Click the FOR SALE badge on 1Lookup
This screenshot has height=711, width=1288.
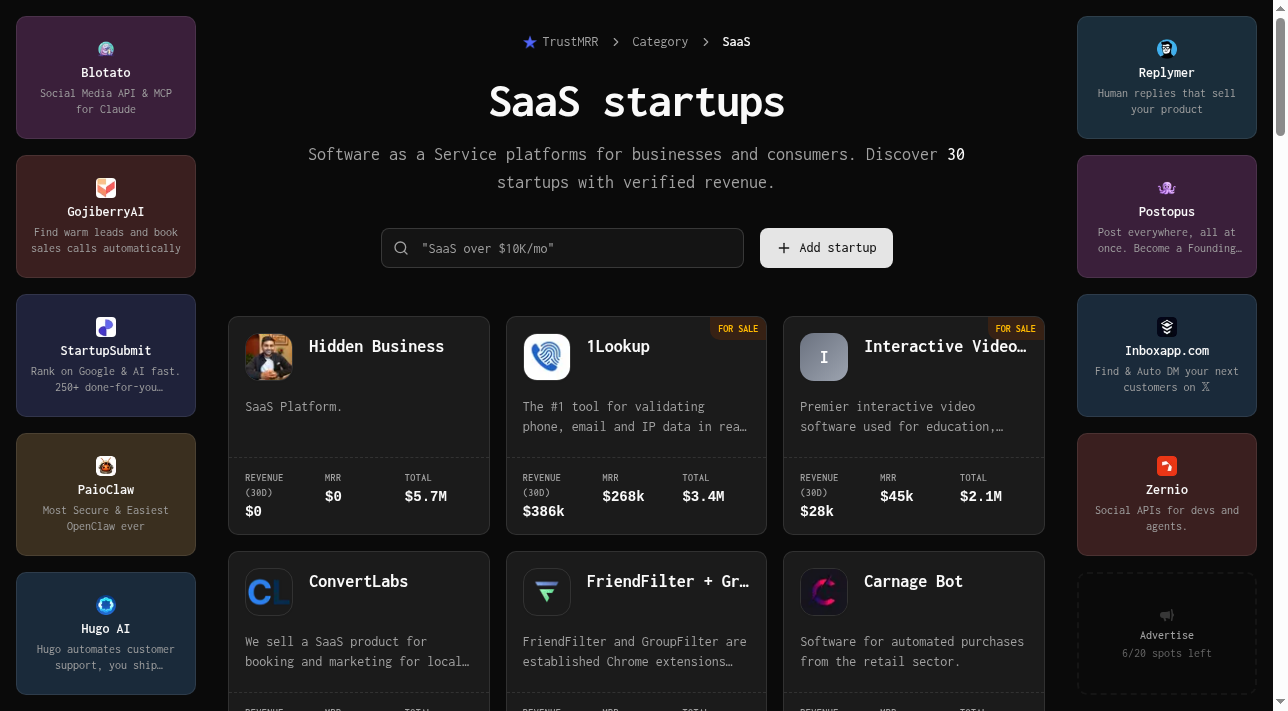[738, 329]
